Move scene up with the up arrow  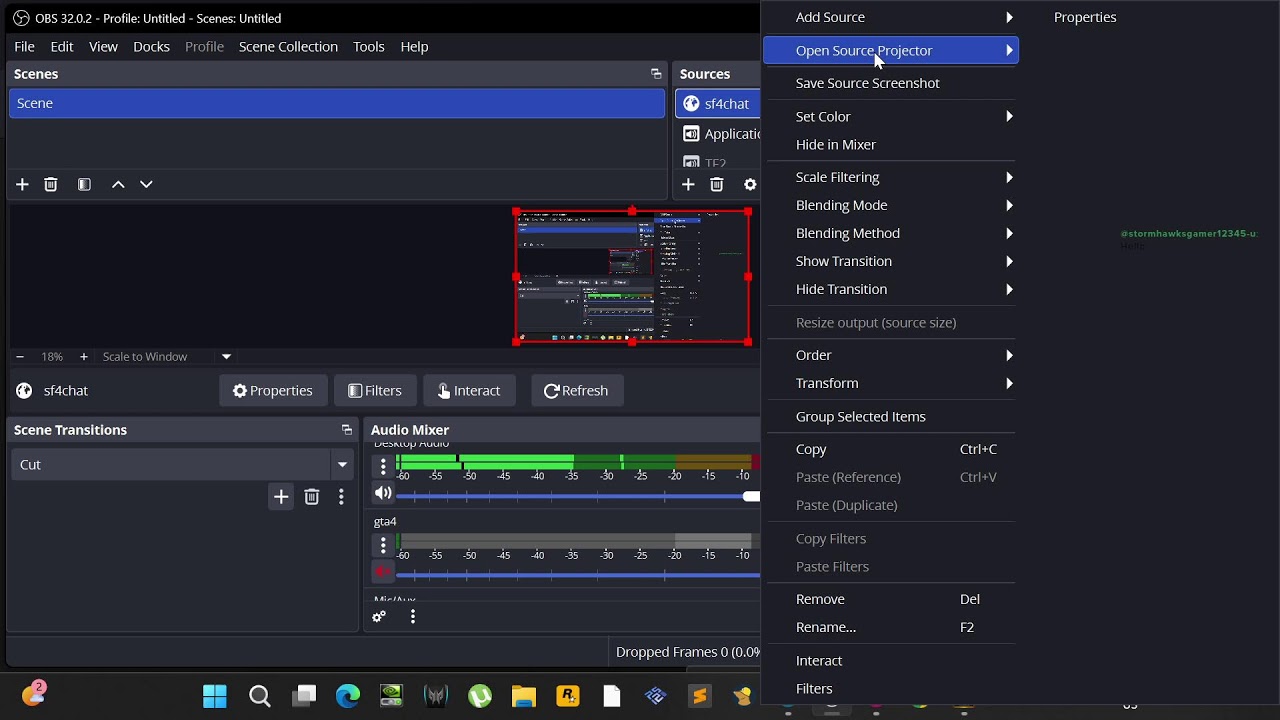[118, 184]
